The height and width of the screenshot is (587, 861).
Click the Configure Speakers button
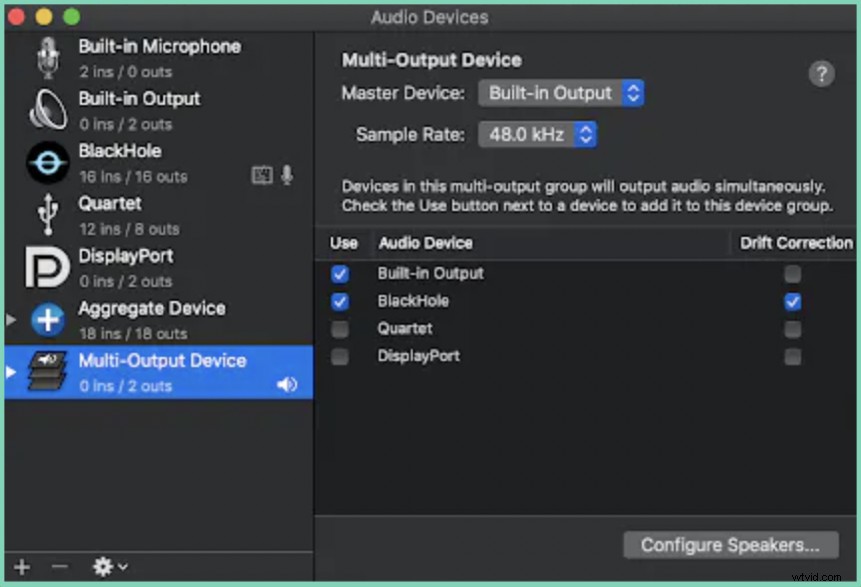coord(731,545)
